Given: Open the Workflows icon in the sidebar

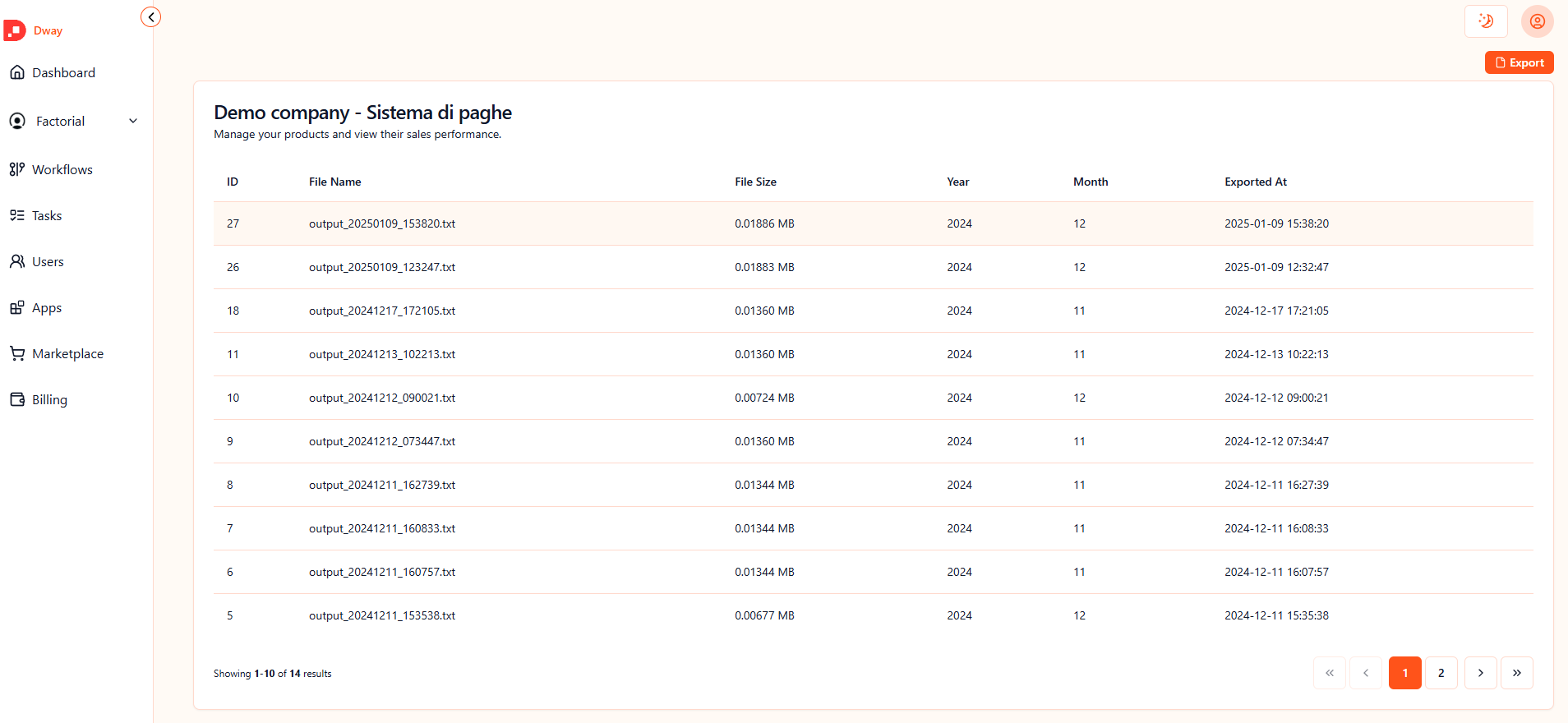Looking at the screenshot, I should pos(17,169).
